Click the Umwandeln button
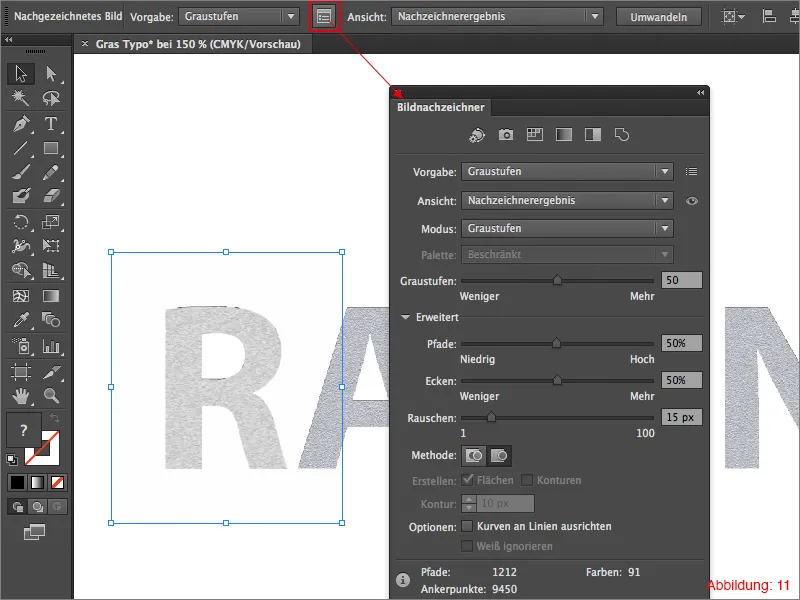This screenshot has width=800, height=600. click(x=658, y=17)
